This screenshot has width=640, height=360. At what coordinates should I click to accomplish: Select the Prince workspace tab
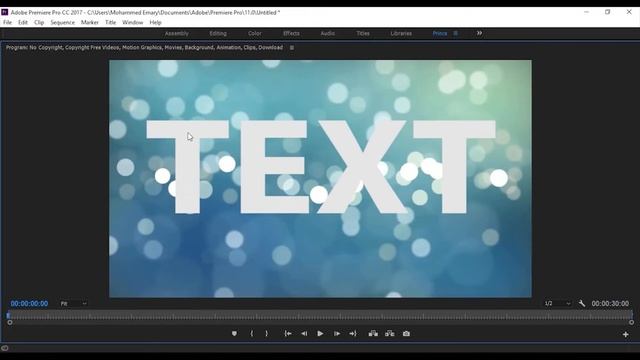click(x=440, y=33)
